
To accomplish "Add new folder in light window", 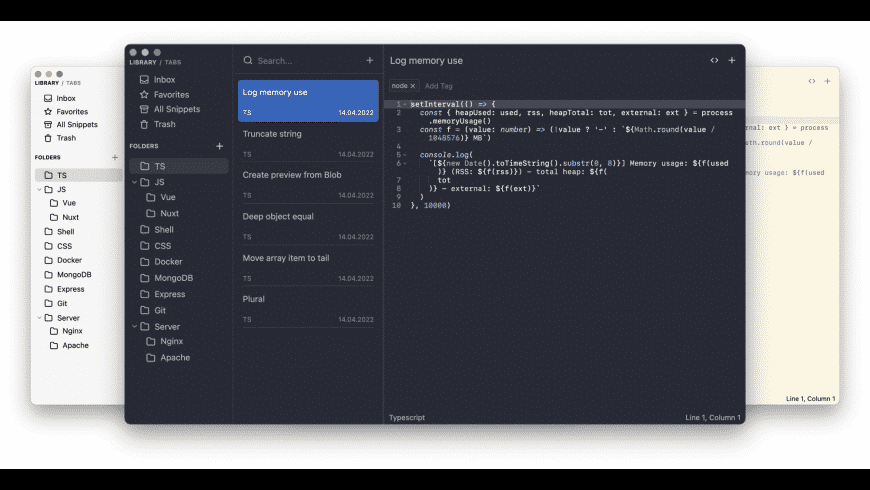I will (x=115, y=158).
